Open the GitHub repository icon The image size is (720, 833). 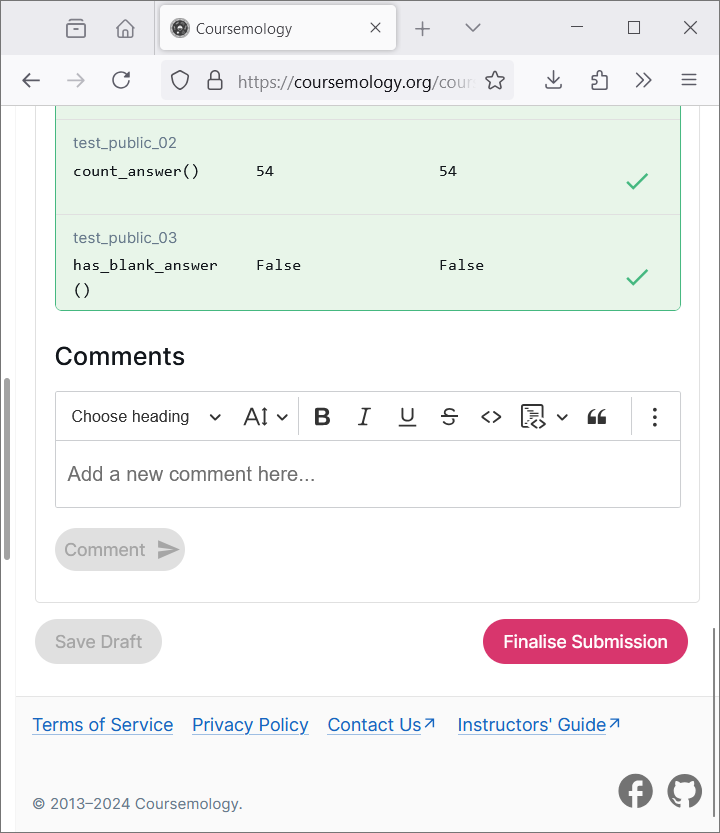(685, 791)
